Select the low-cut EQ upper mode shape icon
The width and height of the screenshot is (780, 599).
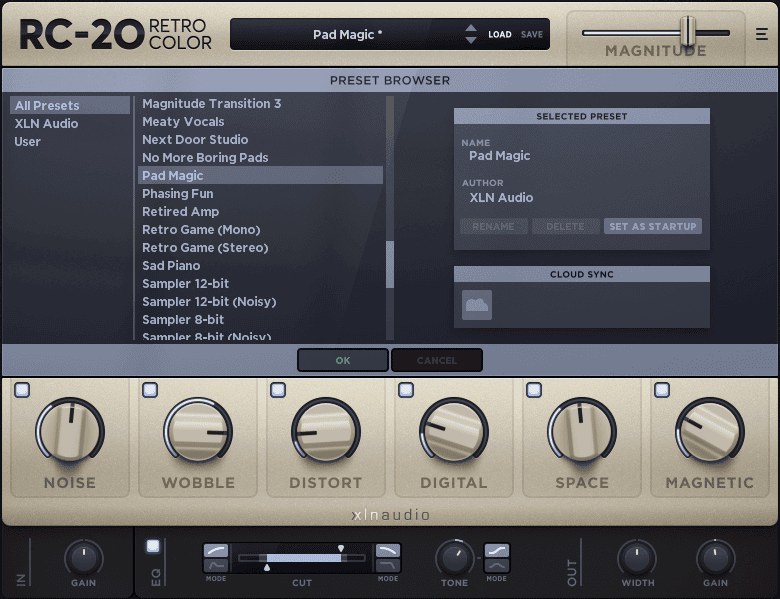(x=216, y=550)
